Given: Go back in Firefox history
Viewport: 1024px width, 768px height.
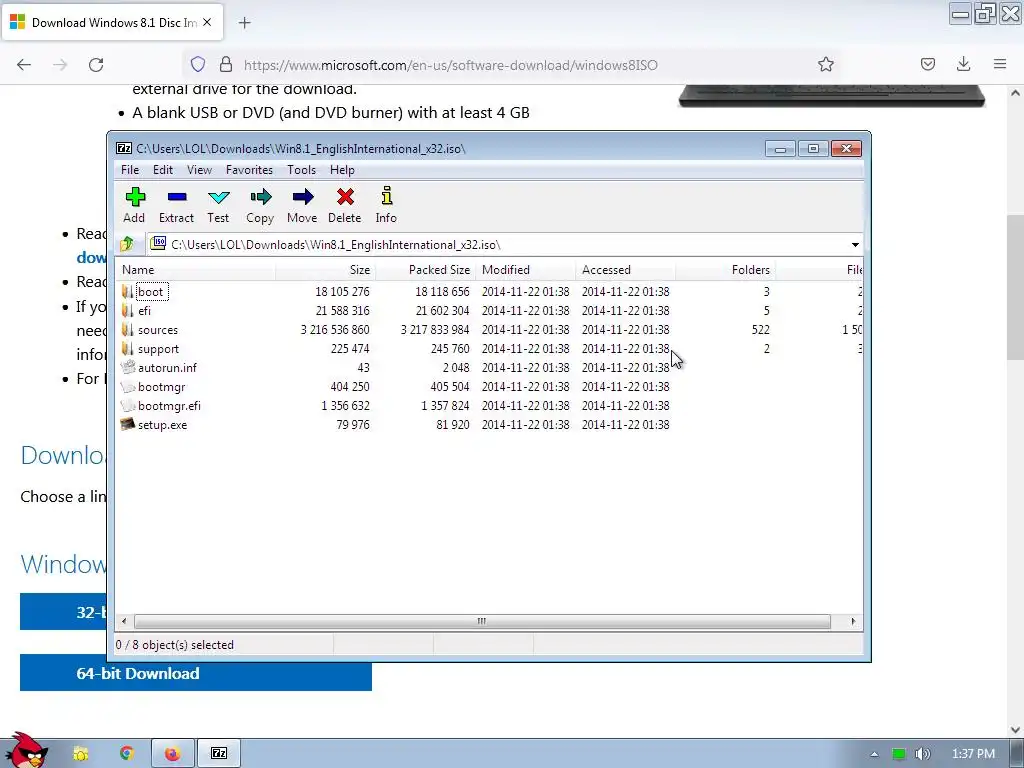Looking at the screenshot, I should pyautogui.click(x=24, y=64).
